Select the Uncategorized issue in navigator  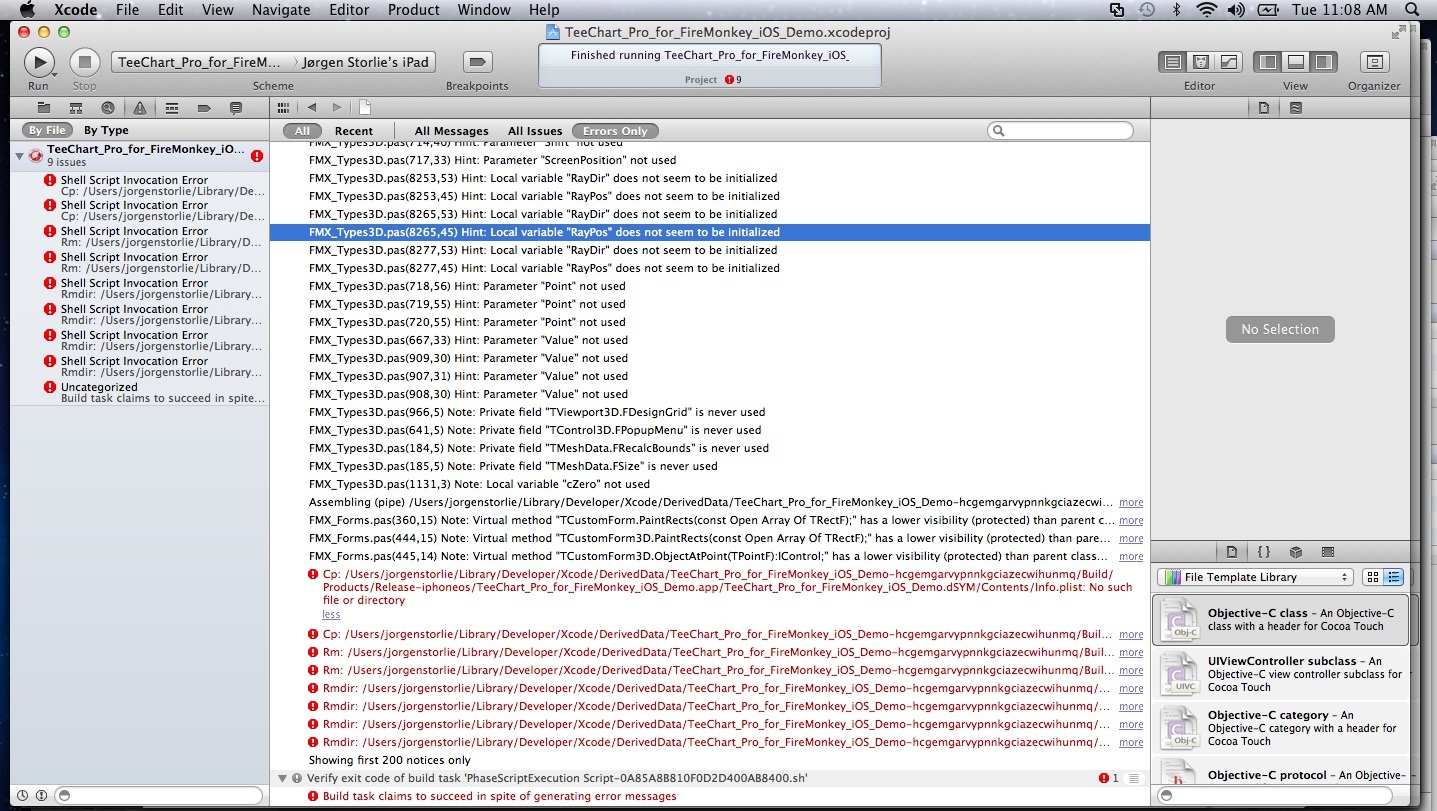pos(141,393)
